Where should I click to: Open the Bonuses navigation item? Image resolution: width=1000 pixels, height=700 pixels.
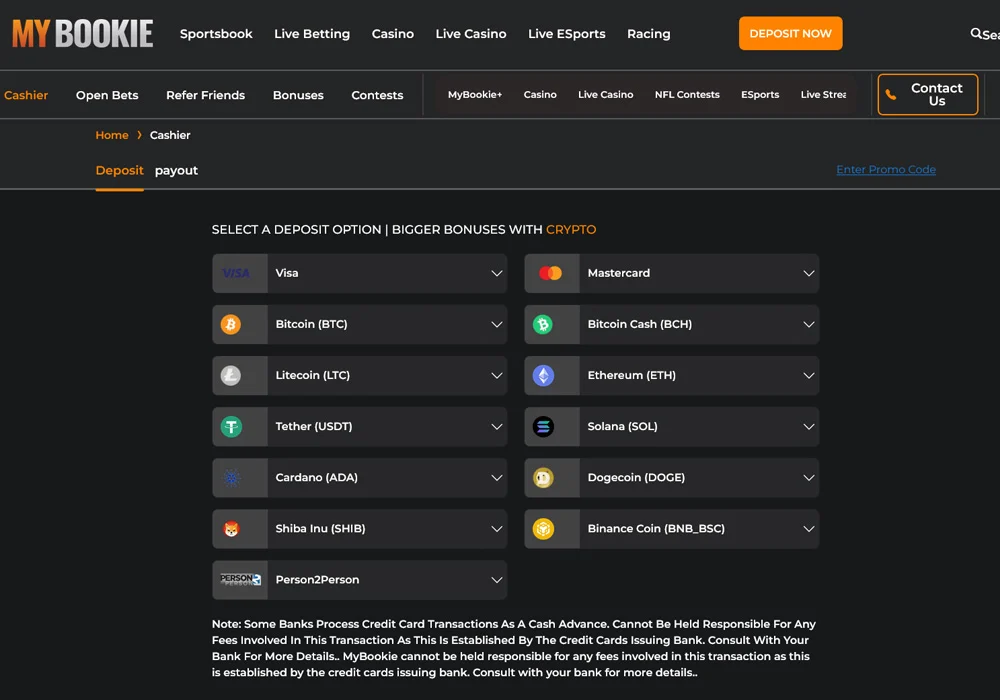pyautogui.click(x=298, y=95)
